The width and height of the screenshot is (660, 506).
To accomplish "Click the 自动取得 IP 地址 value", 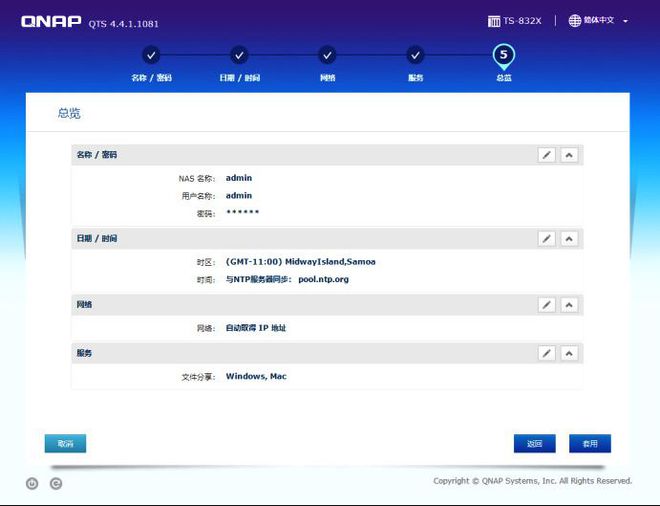I will (x=255, y=328).
